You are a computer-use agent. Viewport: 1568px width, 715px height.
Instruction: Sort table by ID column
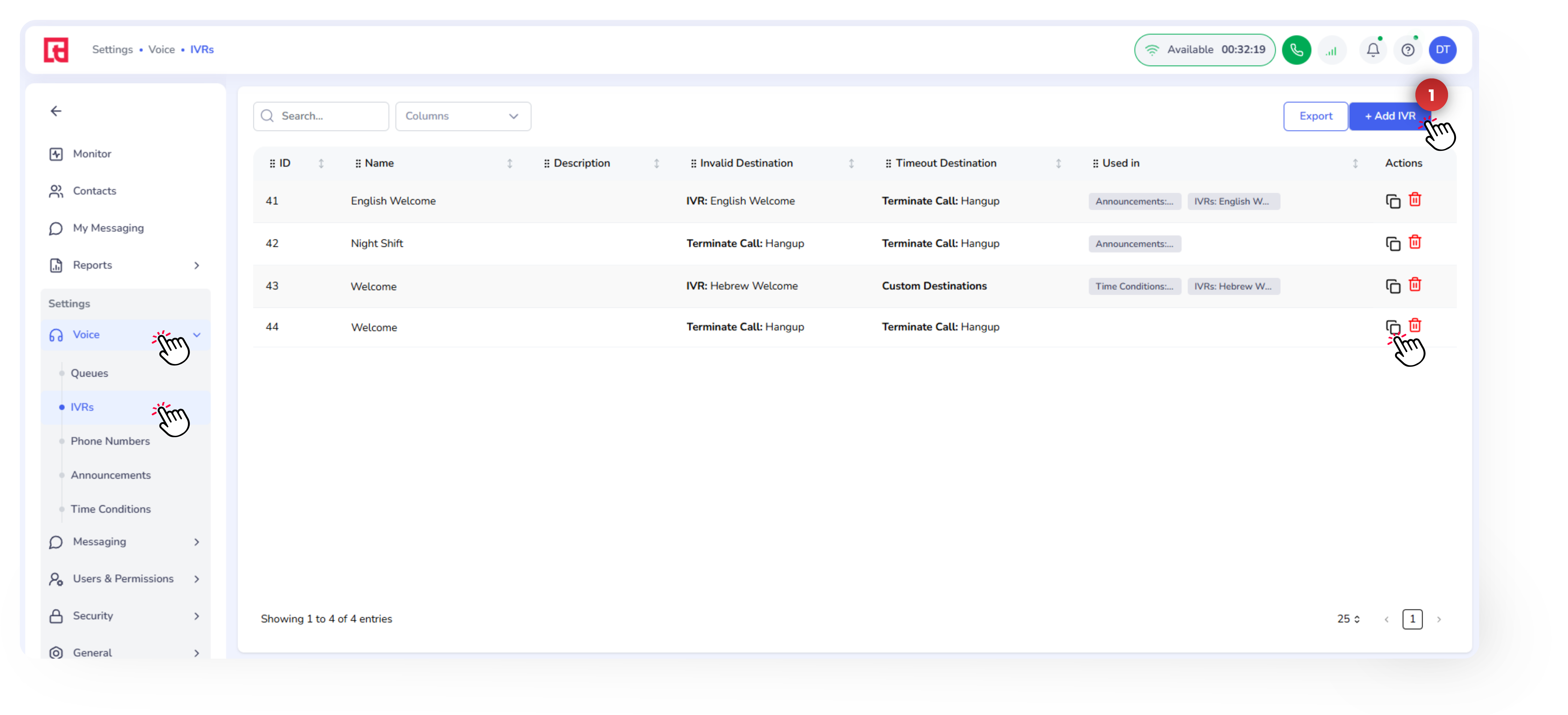[321, 163]
